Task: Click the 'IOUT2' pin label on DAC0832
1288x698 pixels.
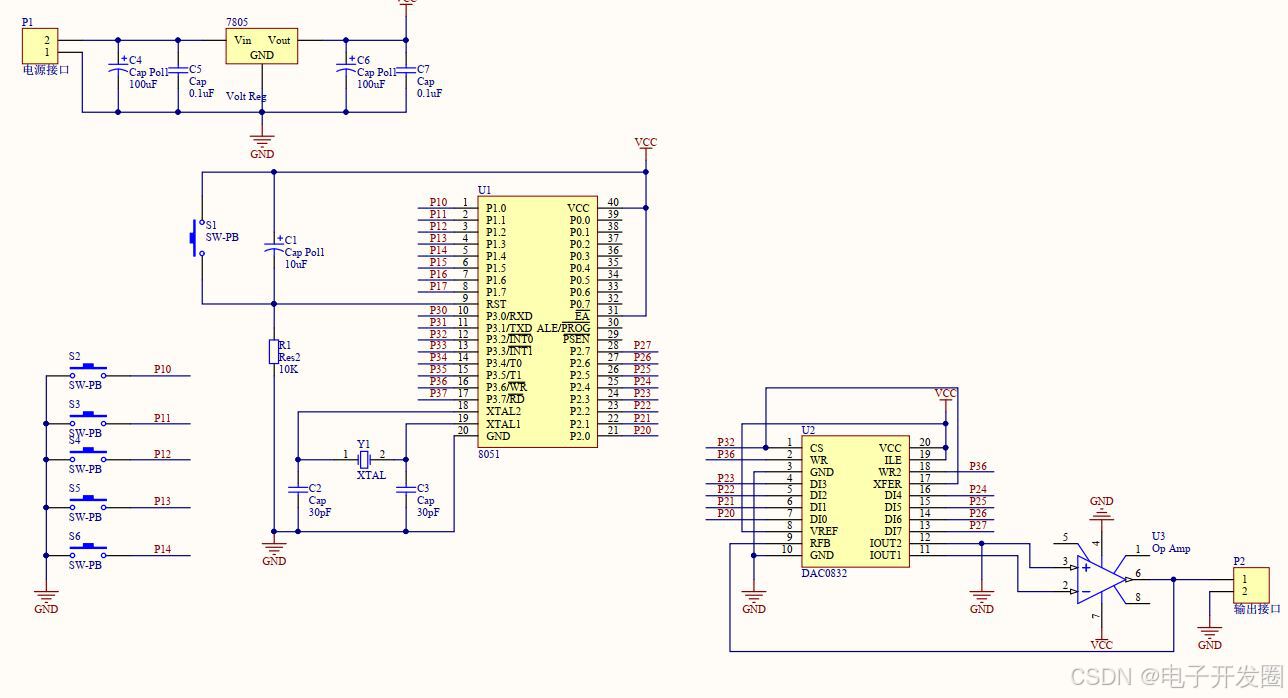Action: [885, 543]
